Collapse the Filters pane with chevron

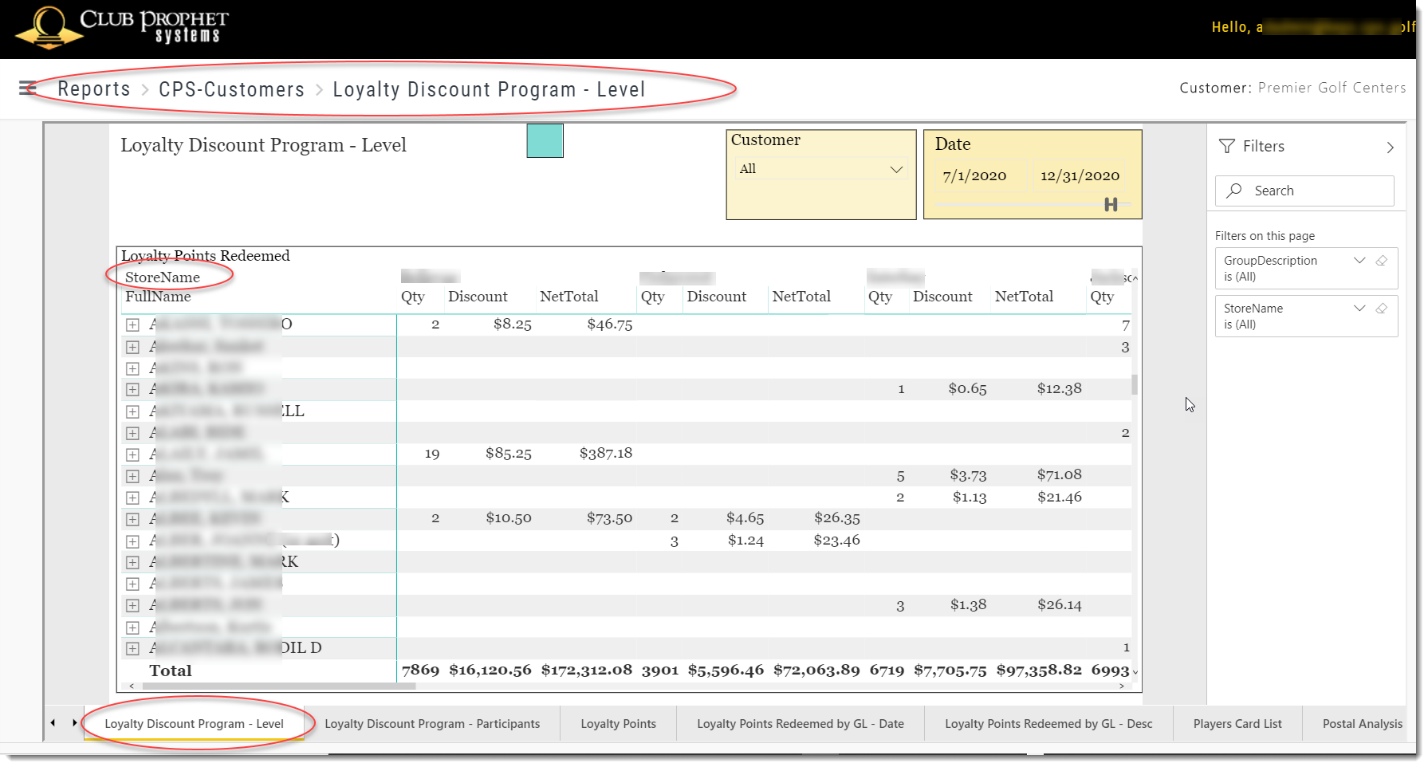[1390, 147]
